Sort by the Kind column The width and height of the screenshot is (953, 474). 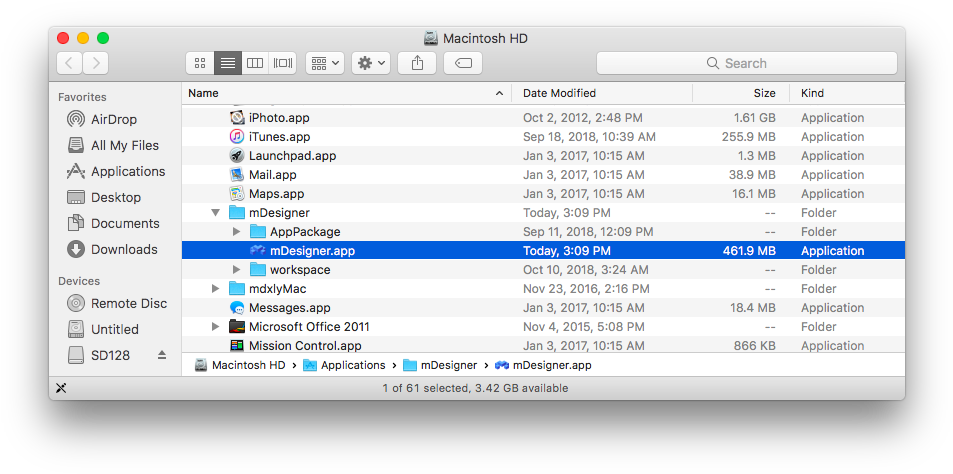(x=847, y=93)
